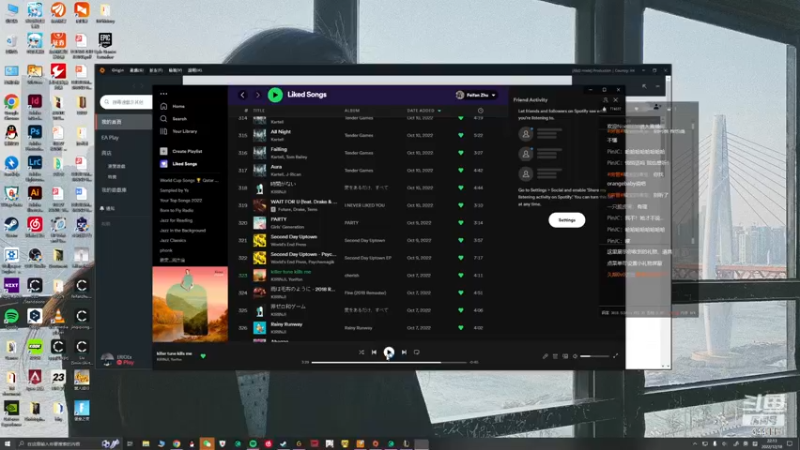Sort by the Title column header
Viewport: 800px width, 450px height.
coord(259,110)
